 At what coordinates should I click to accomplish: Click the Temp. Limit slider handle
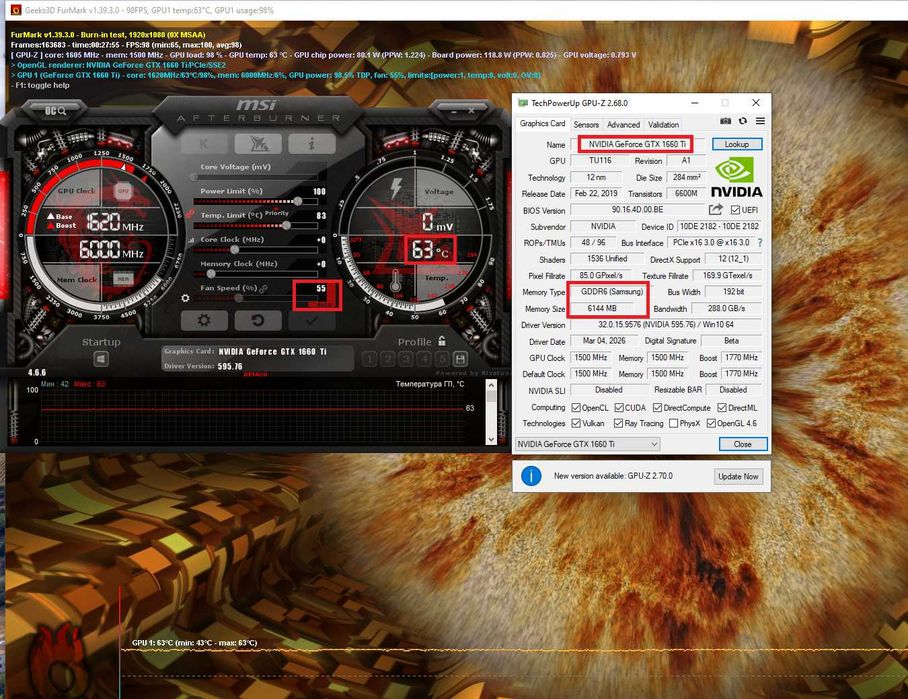click(x=286, y=225)
